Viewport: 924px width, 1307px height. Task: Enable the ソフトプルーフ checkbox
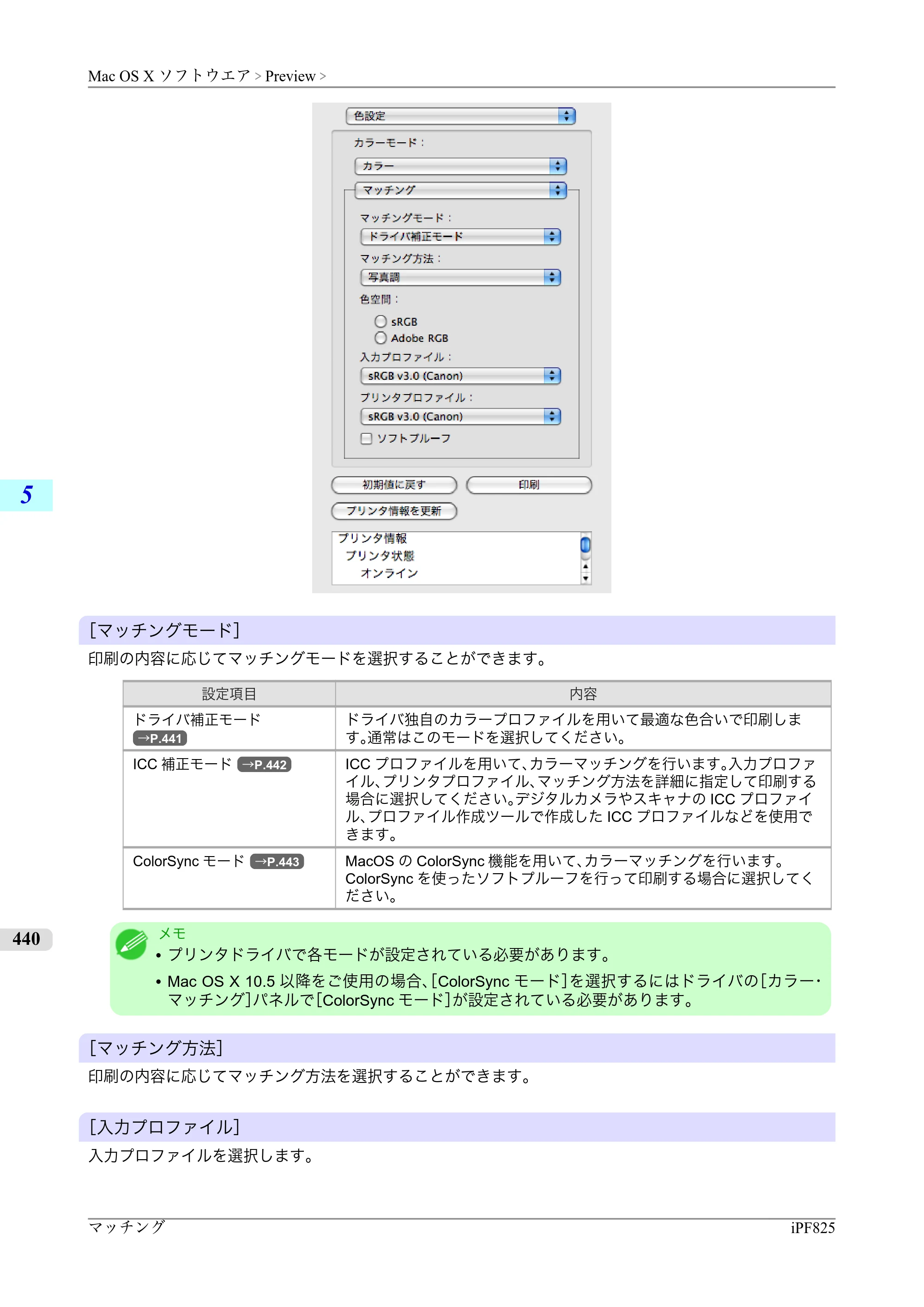point(367,438)
